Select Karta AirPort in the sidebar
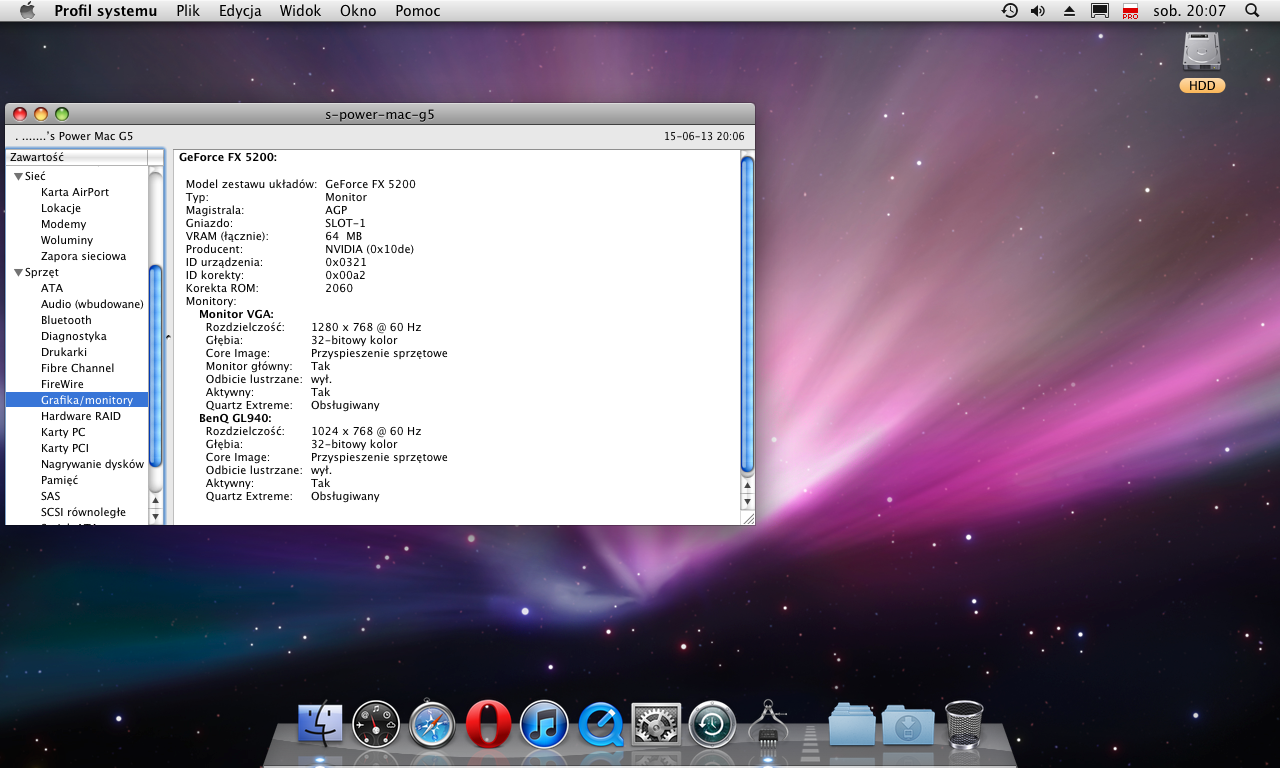This screenshot has height=768, width=1280. 75,192
